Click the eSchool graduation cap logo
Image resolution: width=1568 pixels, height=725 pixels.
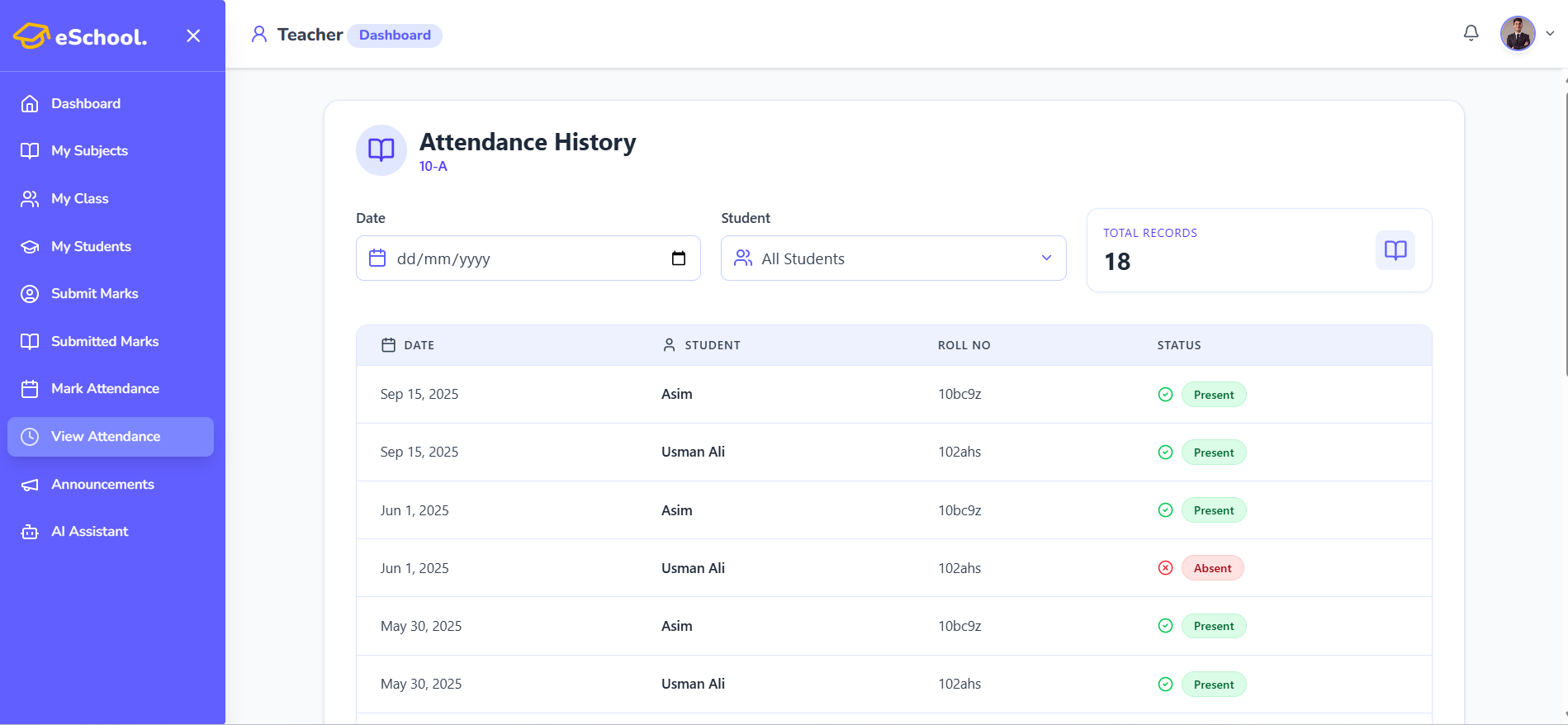[31, 36]
